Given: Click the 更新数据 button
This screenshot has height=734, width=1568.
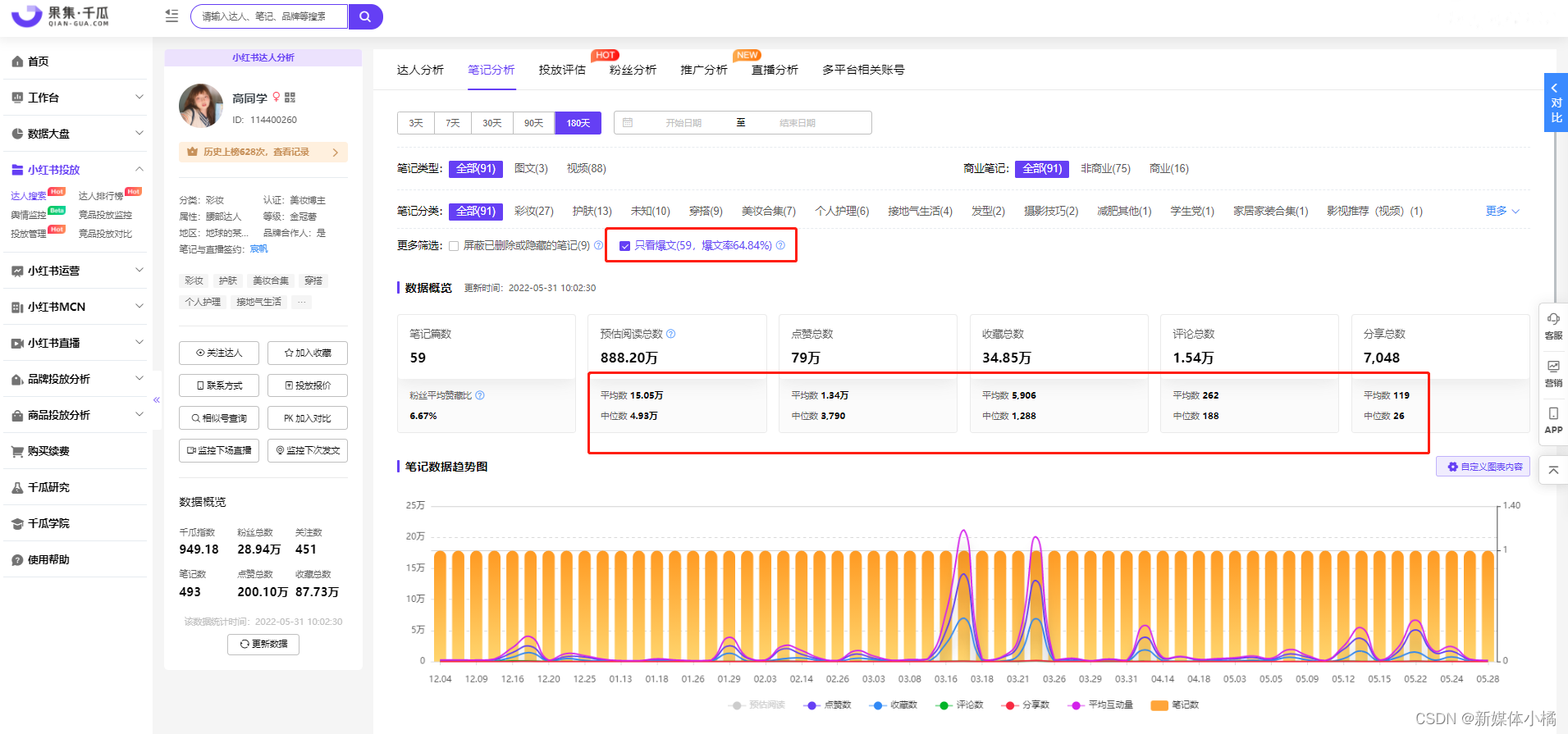Looking at the screenshot, I should coord(263,644).
